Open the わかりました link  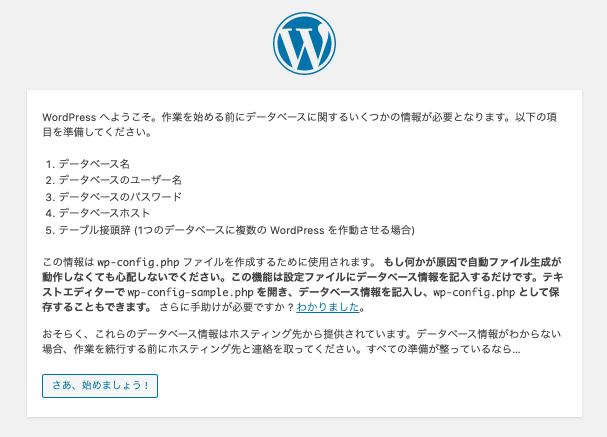[328, 308]
